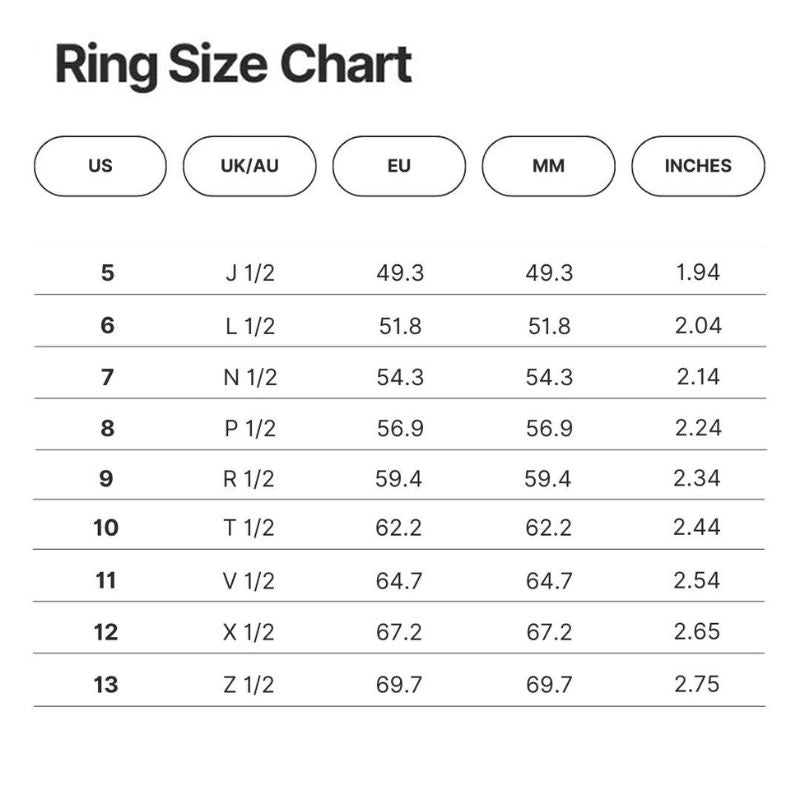Select the EU value 62.2
800x800 pixels.
[x=399, y=527]
